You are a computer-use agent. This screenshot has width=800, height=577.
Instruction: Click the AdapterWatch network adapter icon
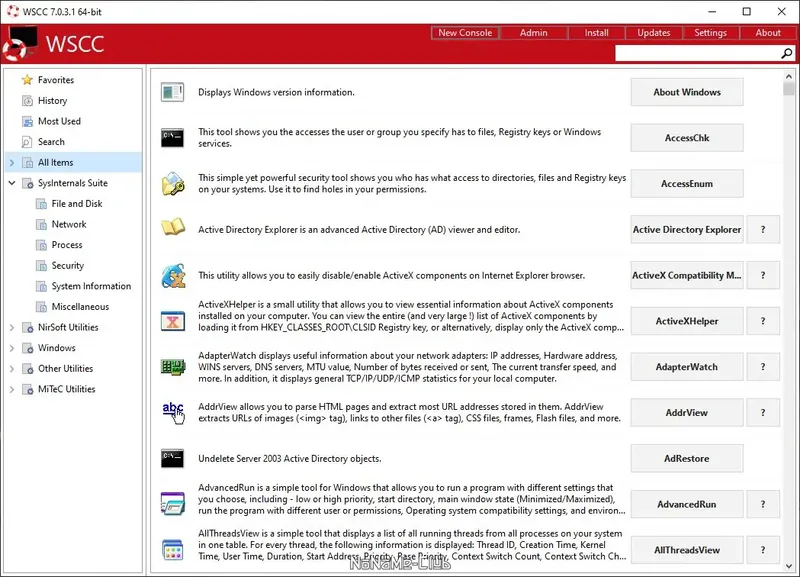pyautogui.click(x=172, y=366)
